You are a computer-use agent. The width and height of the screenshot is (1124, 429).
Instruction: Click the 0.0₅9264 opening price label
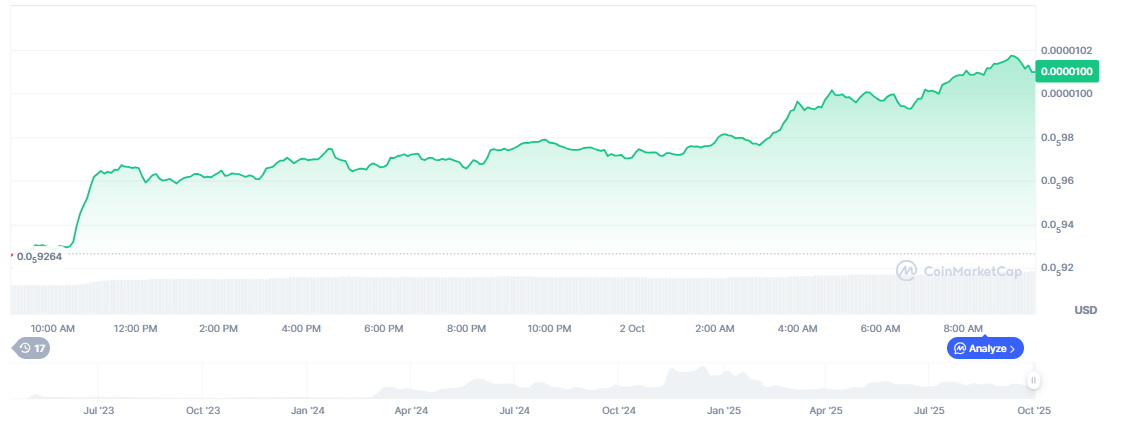39,257
